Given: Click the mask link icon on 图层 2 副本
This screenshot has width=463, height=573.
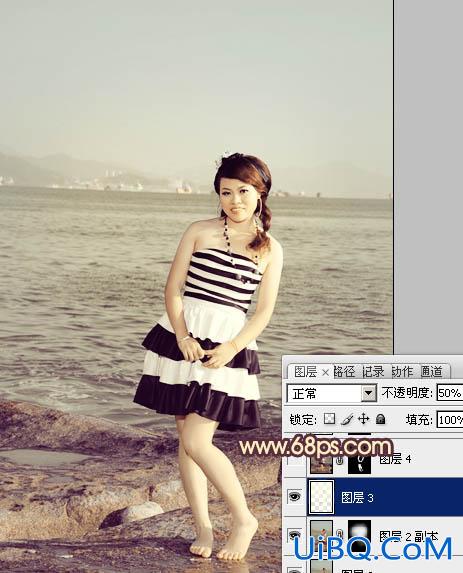Looking at the screenshot, I should [x=340, y=534].
